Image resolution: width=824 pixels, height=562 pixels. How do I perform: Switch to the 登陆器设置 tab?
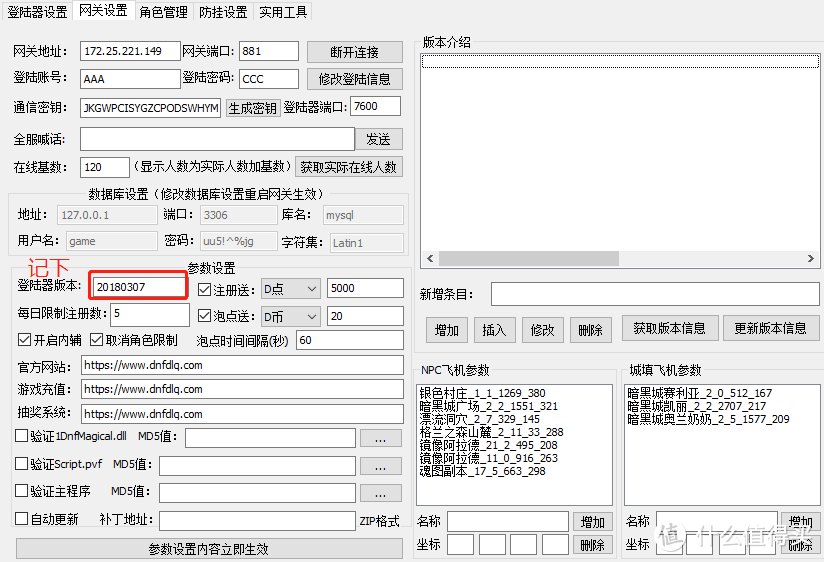(37, 12)
